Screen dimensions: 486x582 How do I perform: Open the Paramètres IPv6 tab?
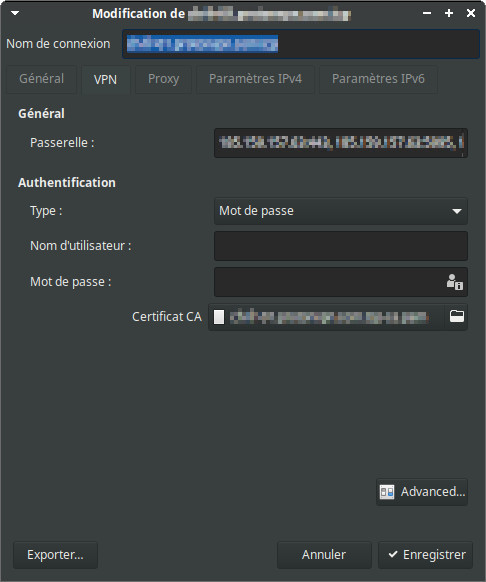(x=378, y=79)
